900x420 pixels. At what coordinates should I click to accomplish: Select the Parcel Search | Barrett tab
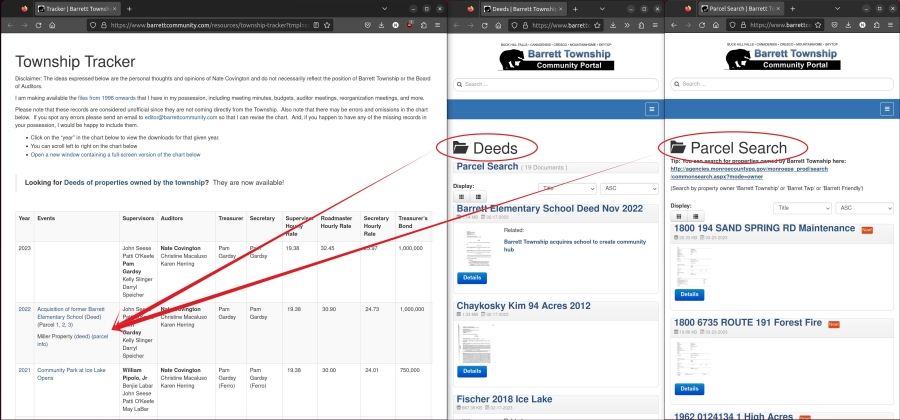pos(740,9)
